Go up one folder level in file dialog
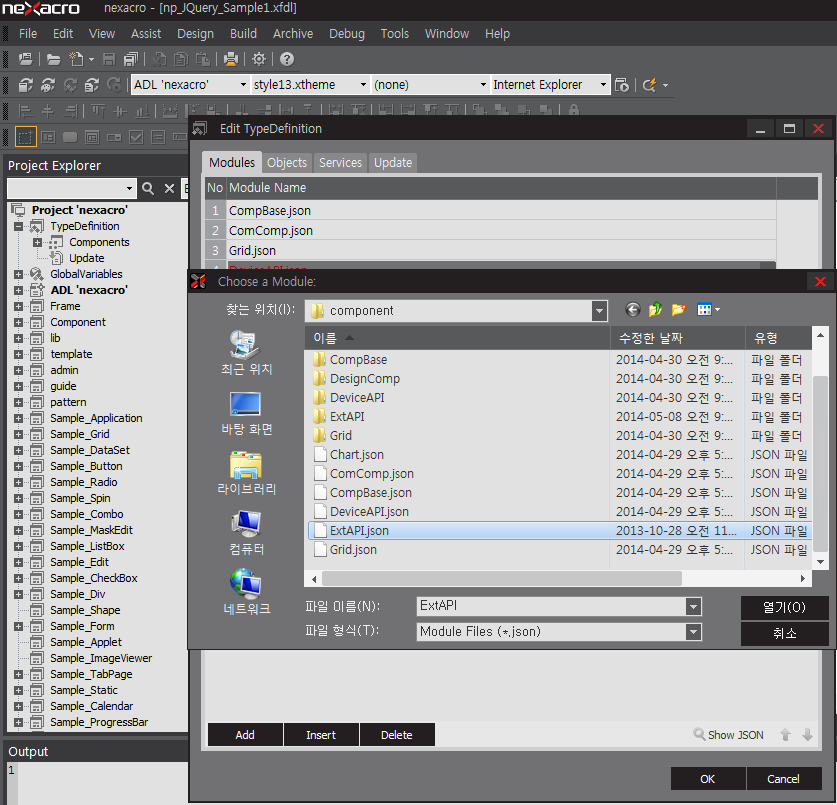This screenshot has height=805, width=837. 655,310
